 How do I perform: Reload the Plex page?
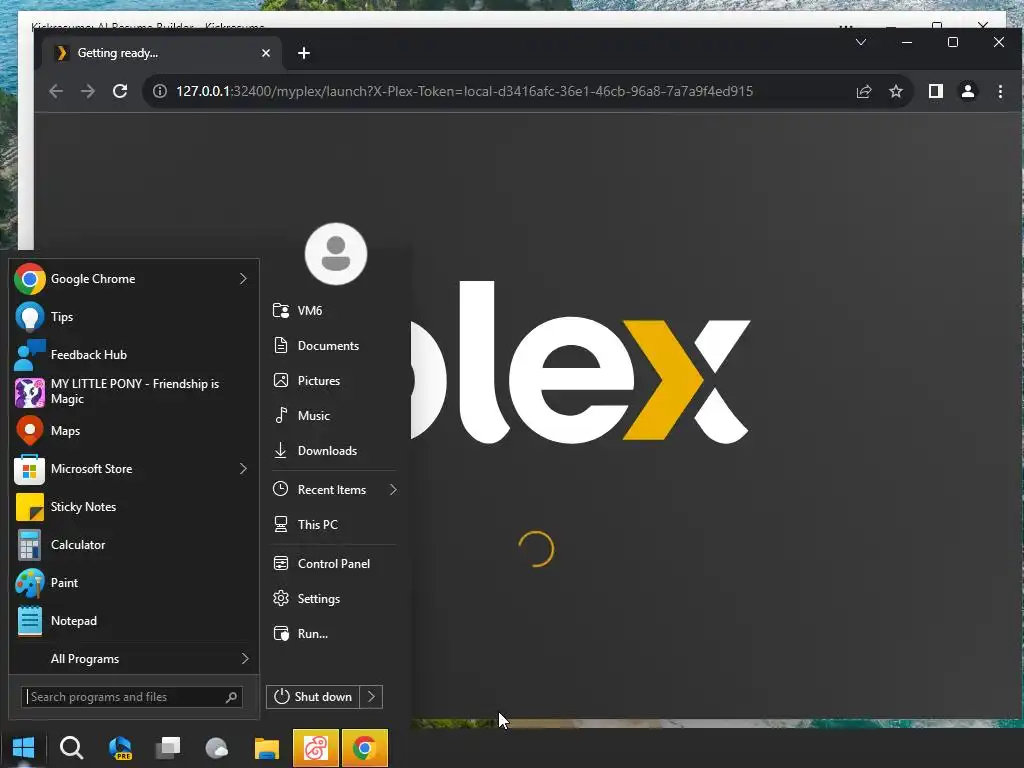pyautogui.click(x=120, y=91)
